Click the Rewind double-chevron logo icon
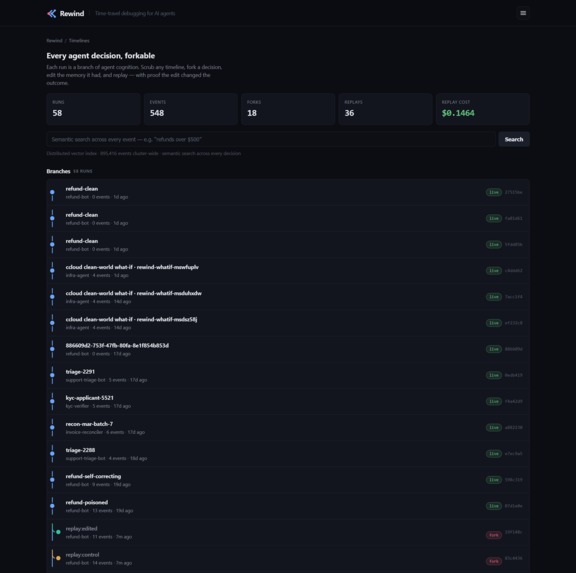 pos(51,14)
